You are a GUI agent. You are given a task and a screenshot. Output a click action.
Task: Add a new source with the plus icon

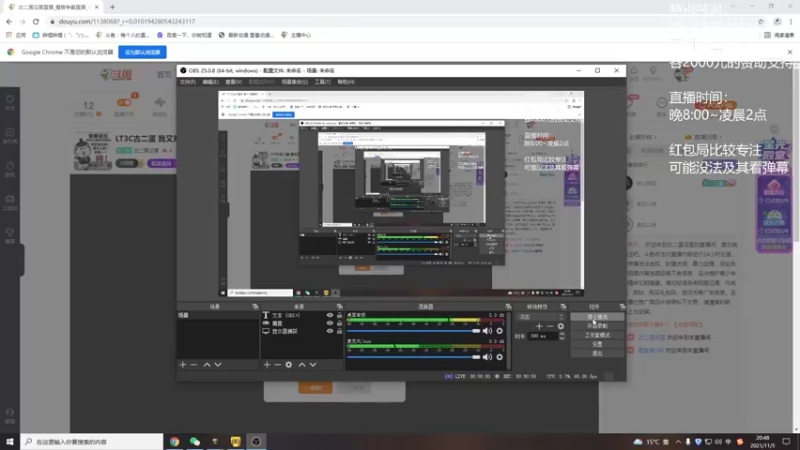267,365
